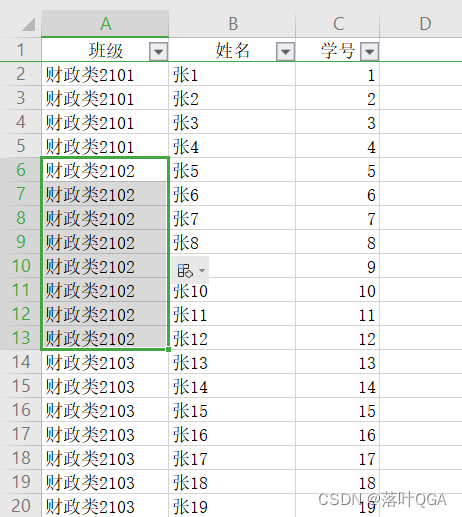This screenshot has width=462, height=517.
Task: Select column B header
Action: pyautogui.click(x=232, y=24)
